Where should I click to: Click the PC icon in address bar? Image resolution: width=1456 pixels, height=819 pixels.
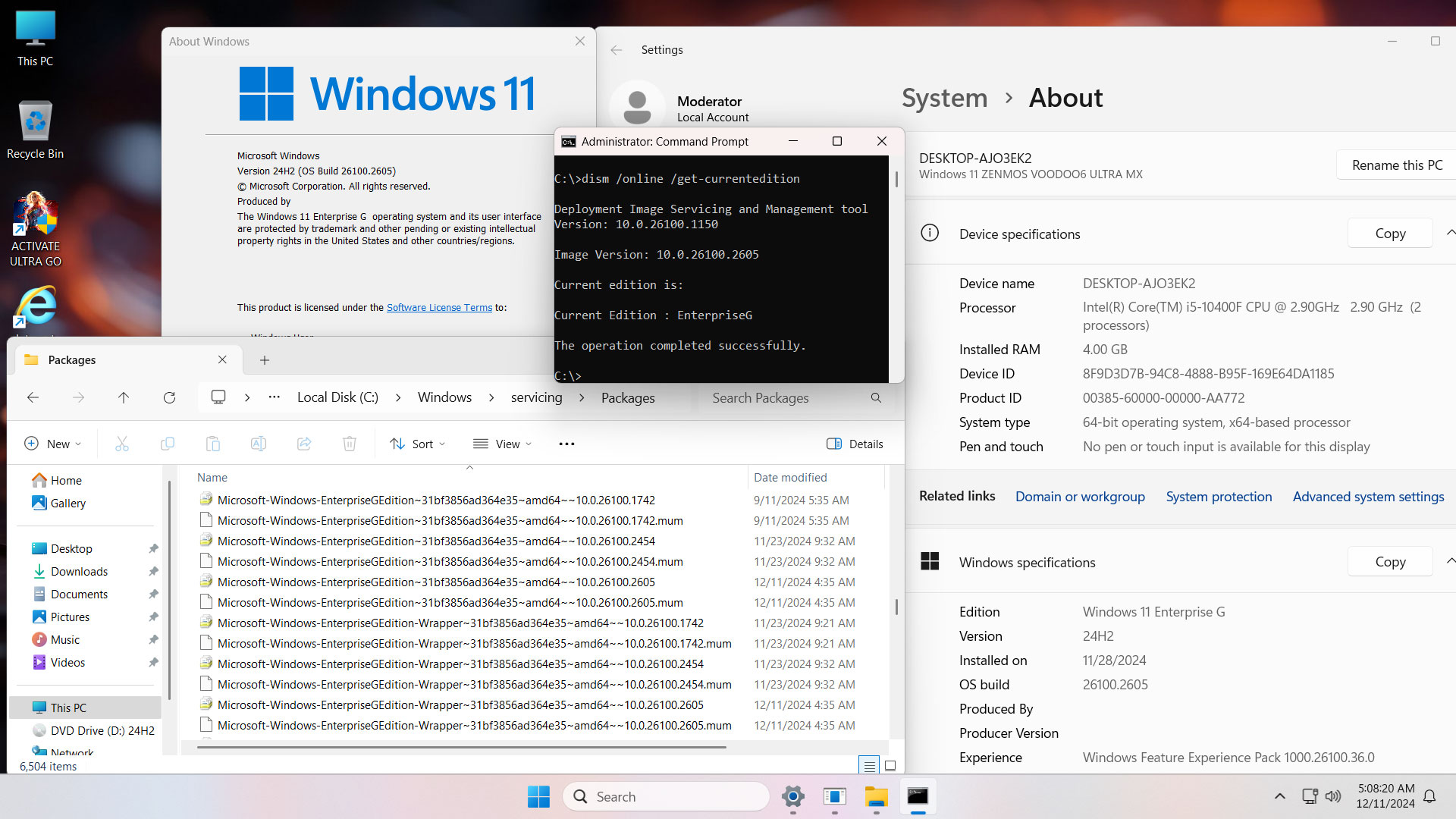tap(218, 397)
